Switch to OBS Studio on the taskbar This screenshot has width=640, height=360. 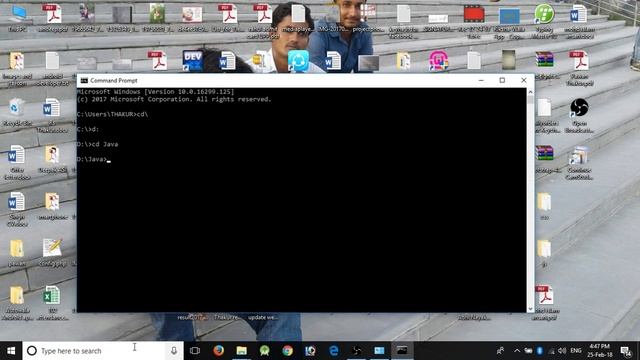tap(356, 351)
